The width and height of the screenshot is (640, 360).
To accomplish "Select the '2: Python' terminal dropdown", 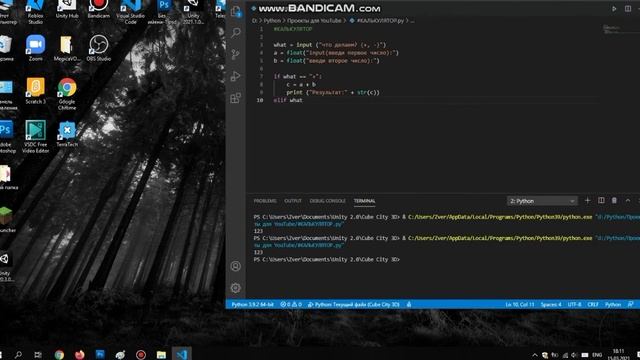I will pyautogui.click(x=542, y=201).
